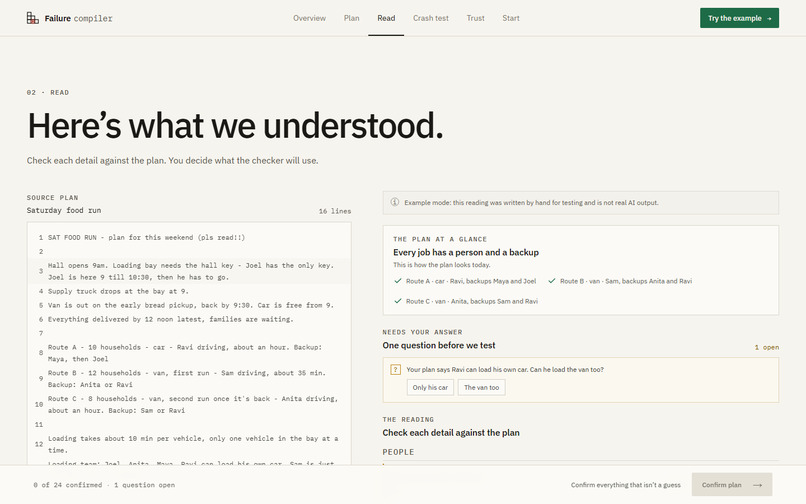The image size is (806, 504).
Task: Click the question mark icon beside Ravi question
Action: [x=395, y=369]
